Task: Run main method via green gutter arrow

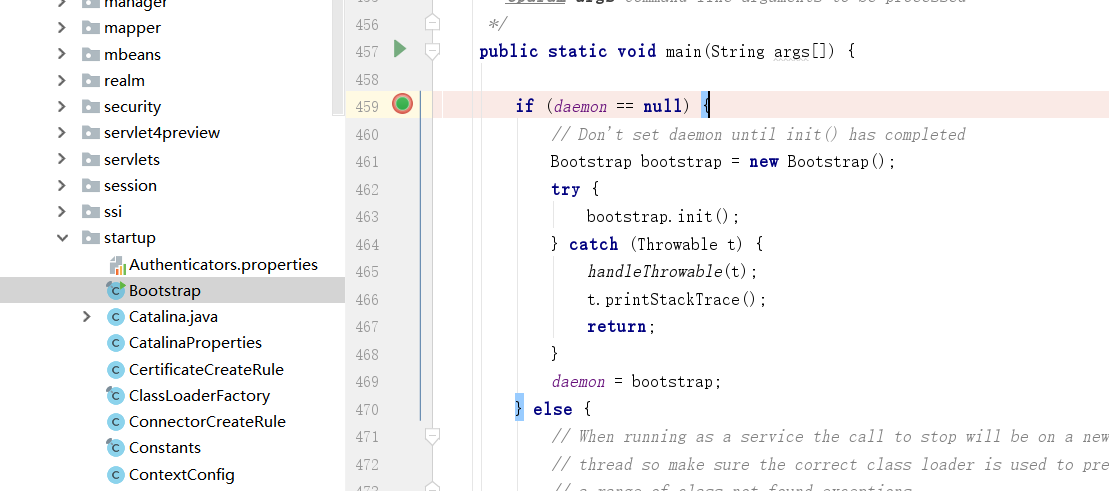Action: [x=400, y=49]
